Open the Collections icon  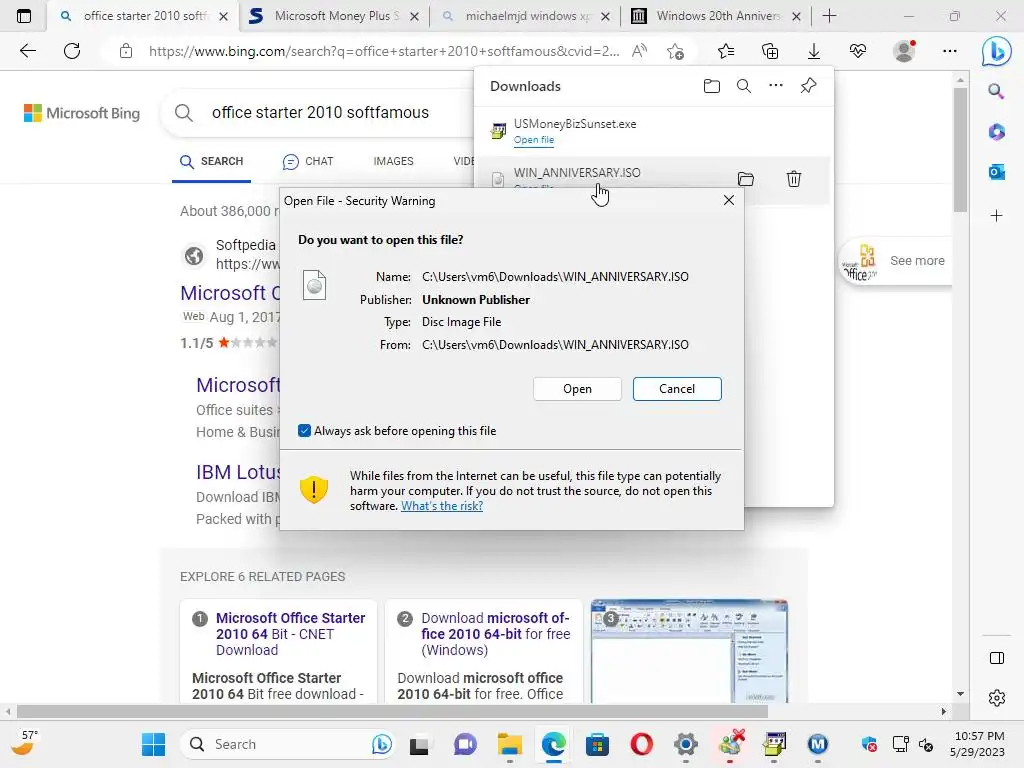770,51
